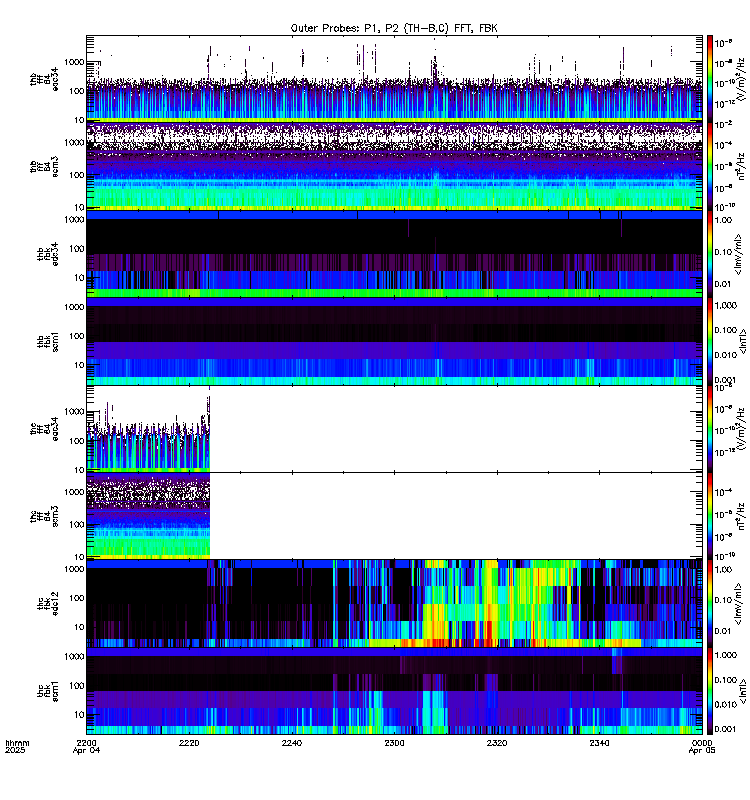The image size is (750, 800).
Task: Click the 2240 time axis tick label
Action: point(292,743)
